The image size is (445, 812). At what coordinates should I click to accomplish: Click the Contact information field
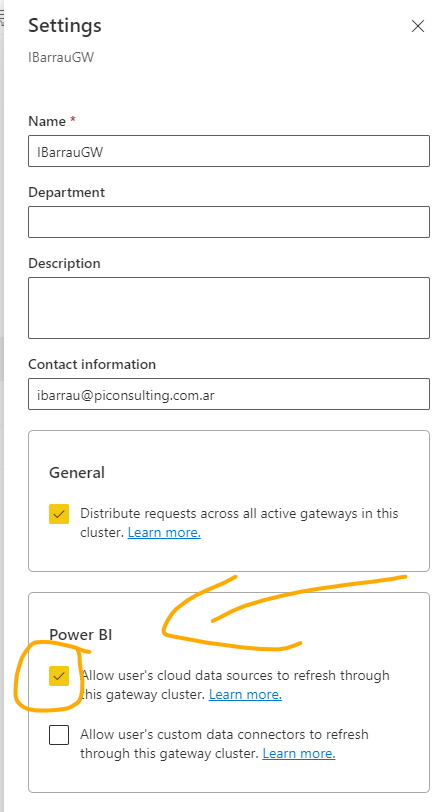point(229,394)
